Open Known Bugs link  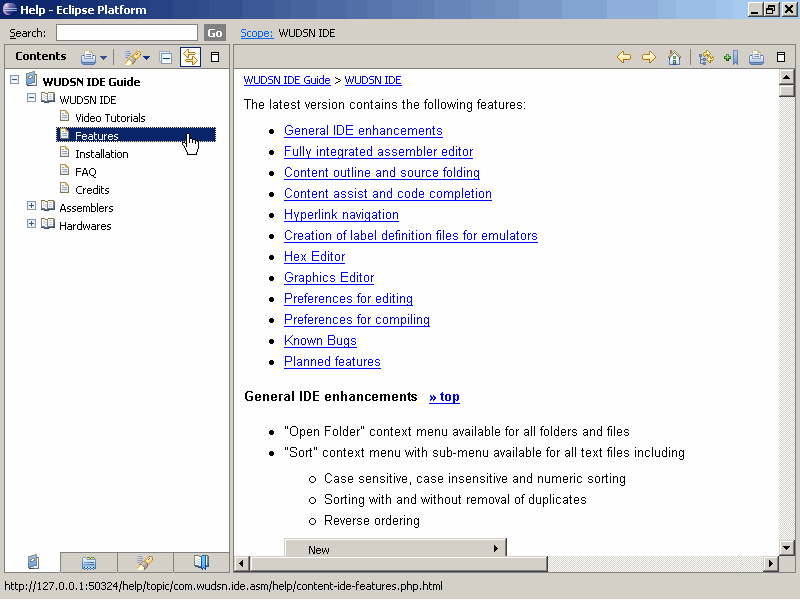(x=320, y=340)
